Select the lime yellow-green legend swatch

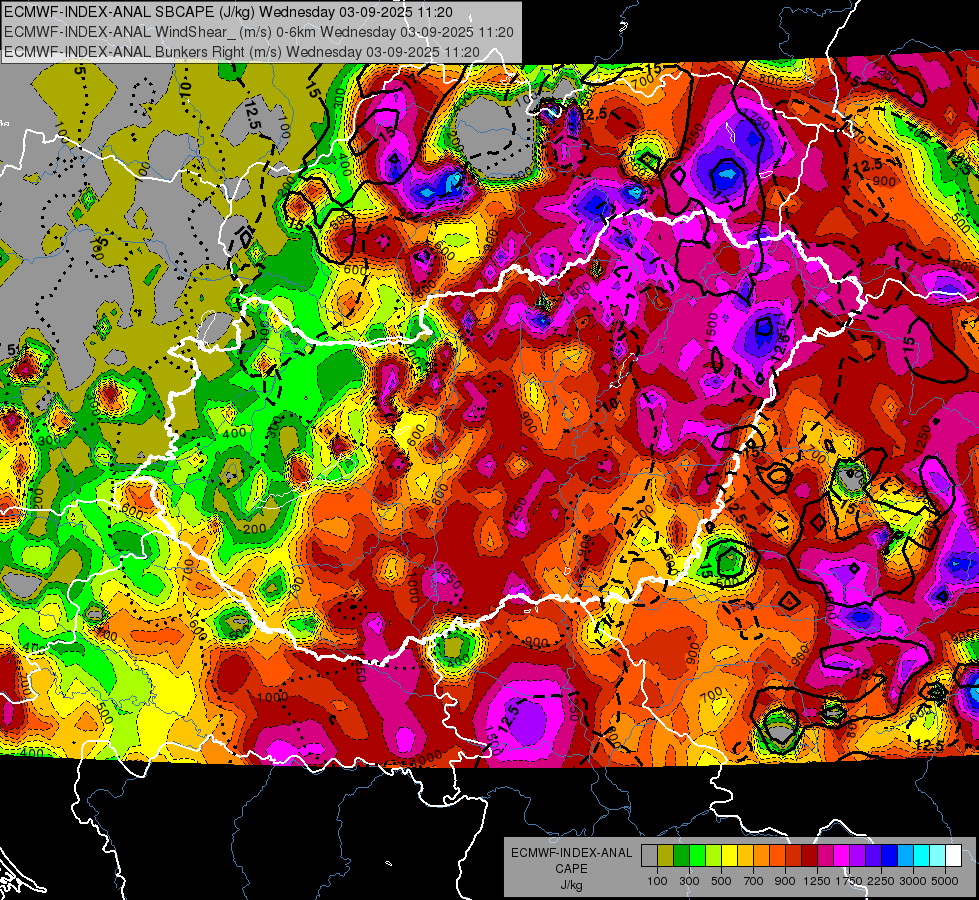[x=713, y=855]
